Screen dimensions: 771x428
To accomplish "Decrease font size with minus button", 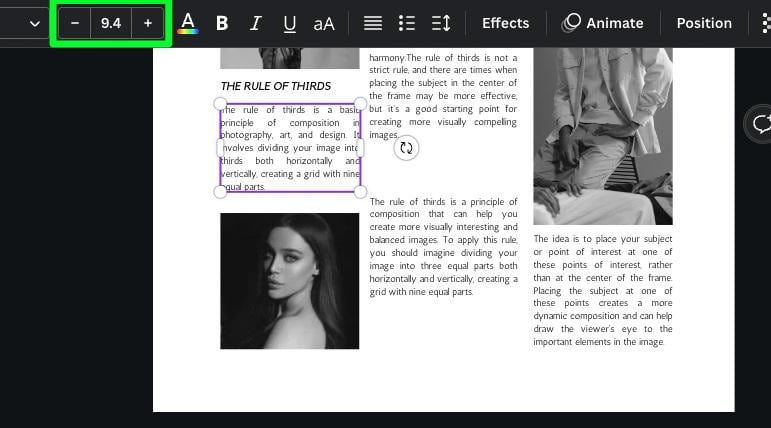I will point(75,23).
